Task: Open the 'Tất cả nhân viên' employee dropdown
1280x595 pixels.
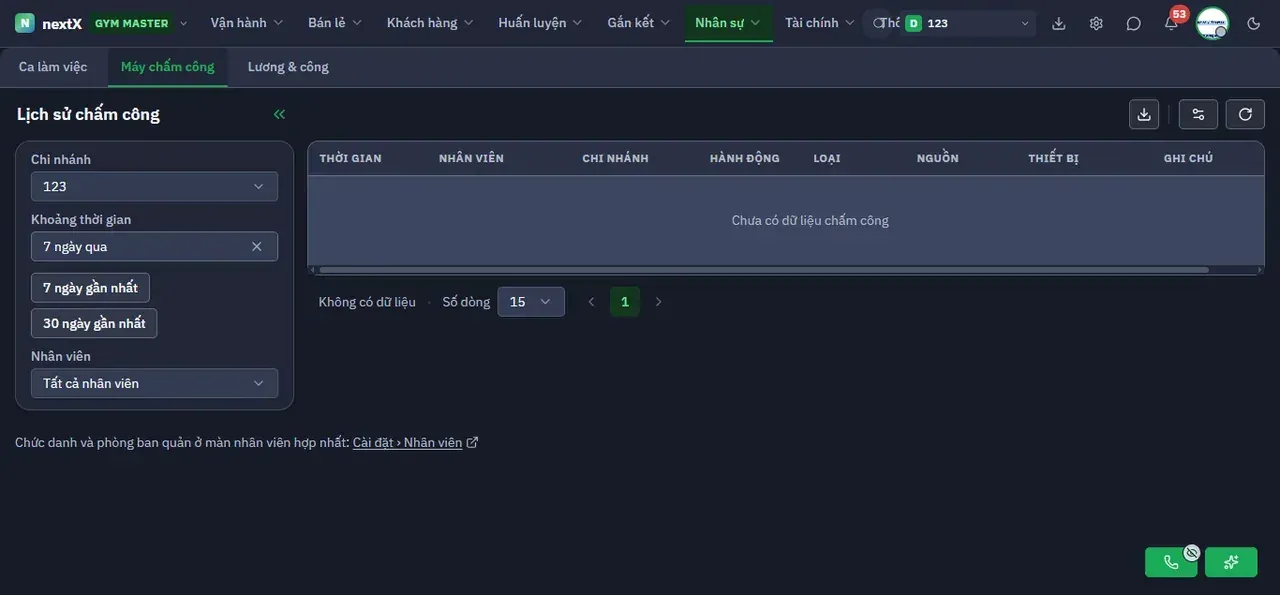Action: tap(154, 383)
